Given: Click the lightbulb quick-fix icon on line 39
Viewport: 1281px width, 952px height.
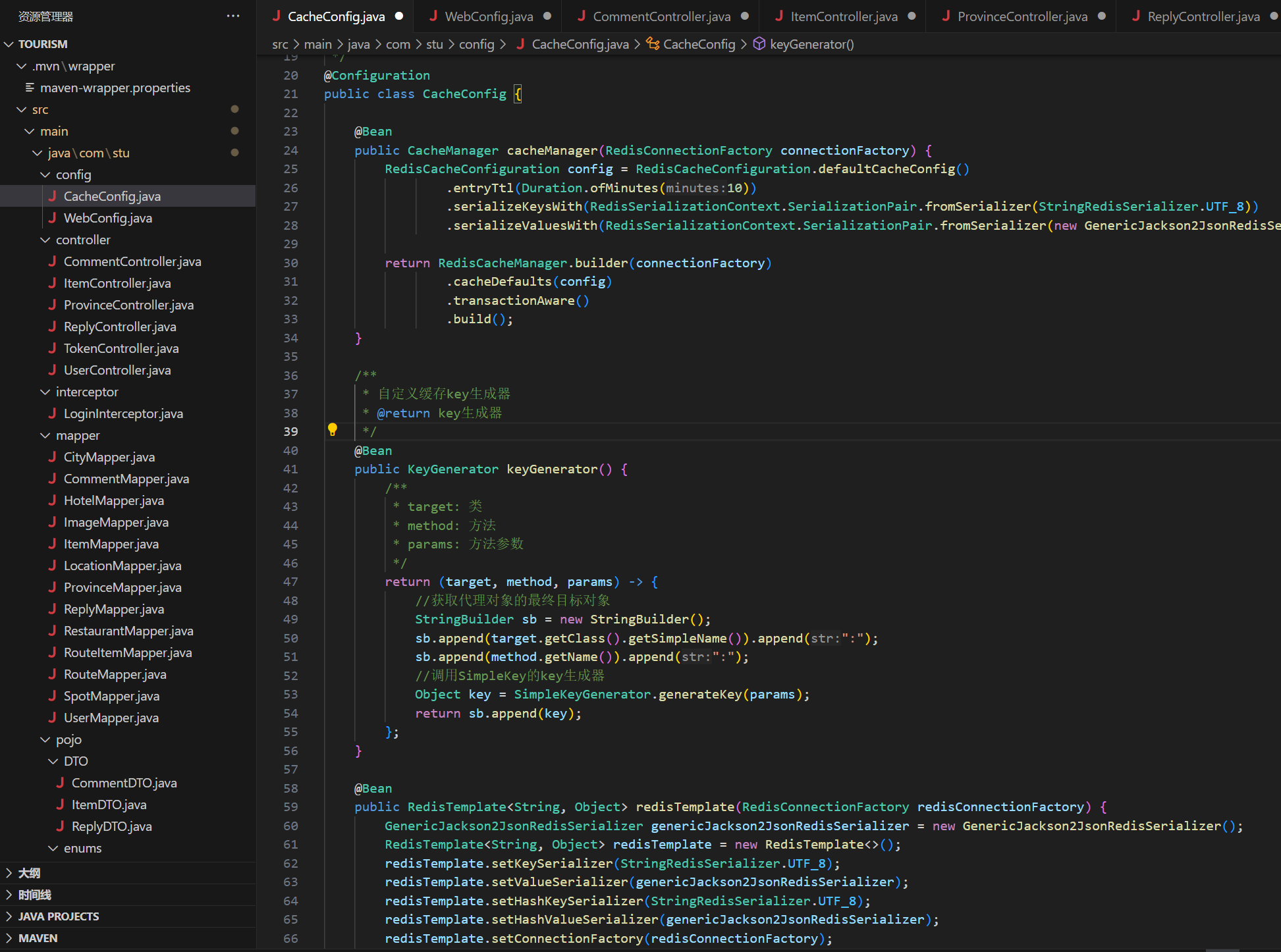Looking at the screenshot, I should tap(333, 431).
